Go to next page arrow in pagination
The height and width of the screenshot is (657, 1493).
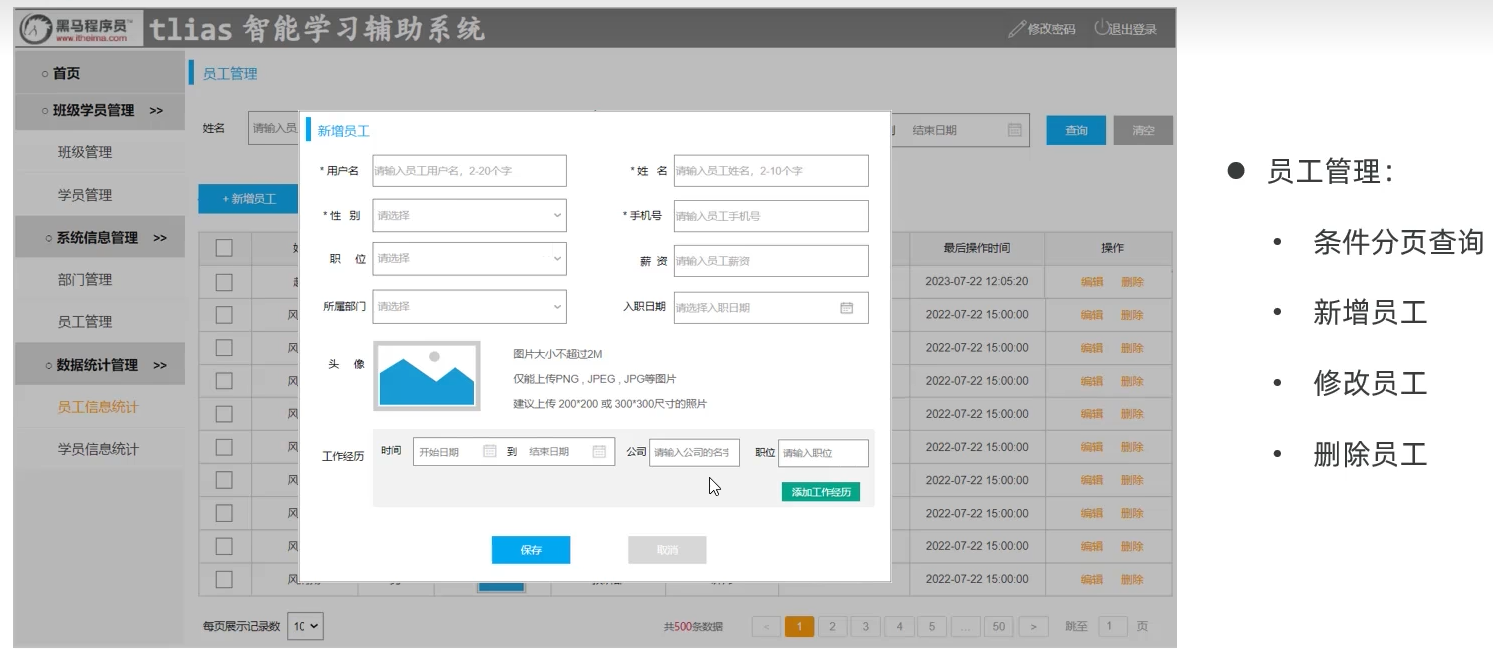point(1032,626)
